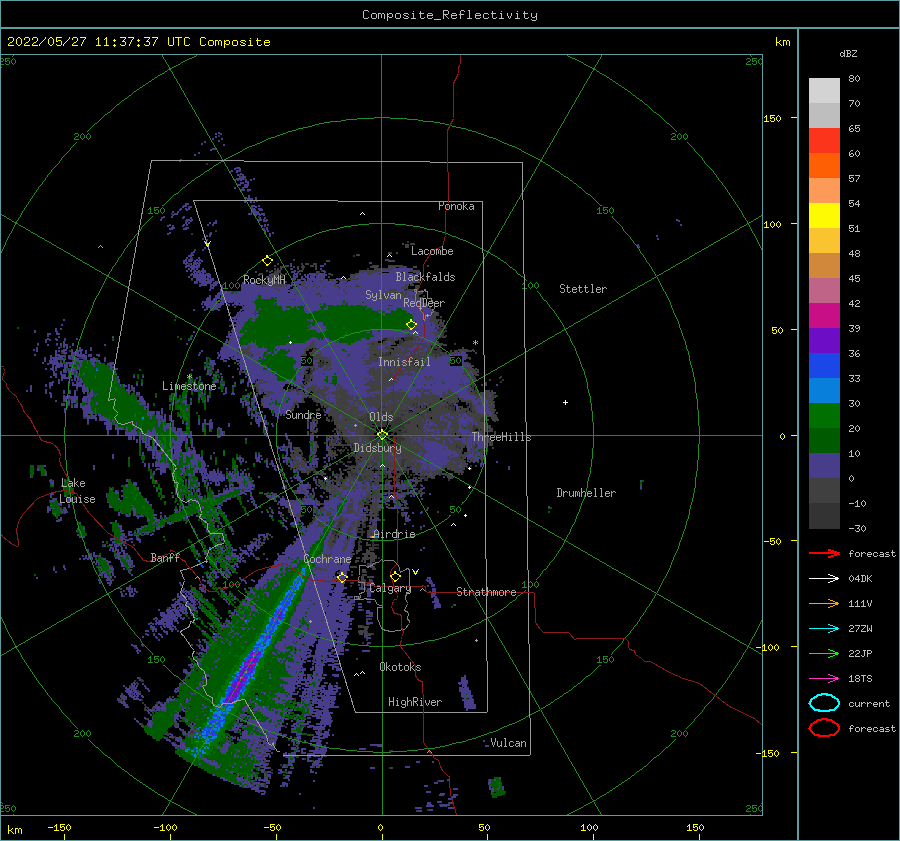Pick the orange 111V arrow legend icon
This screenshot has height=841, width=900.
(x=824, y=603)
